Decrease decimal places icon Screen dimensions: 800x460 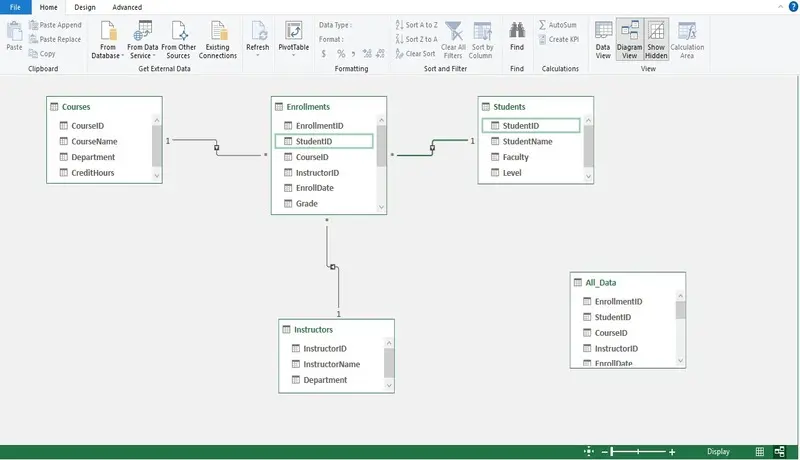(381, 54)
